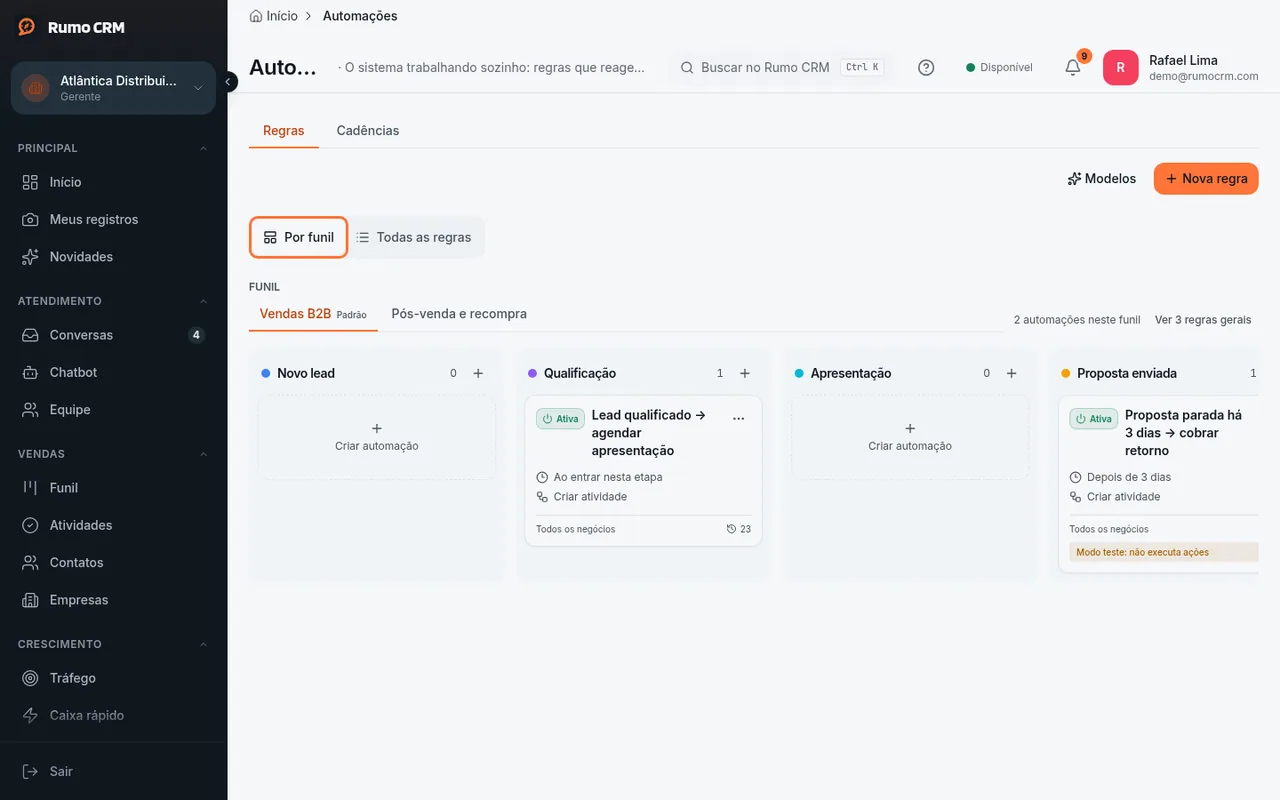Open notifications bell icon
Viewport: 1280px width, 800px height.
[x=1073, y=67]
